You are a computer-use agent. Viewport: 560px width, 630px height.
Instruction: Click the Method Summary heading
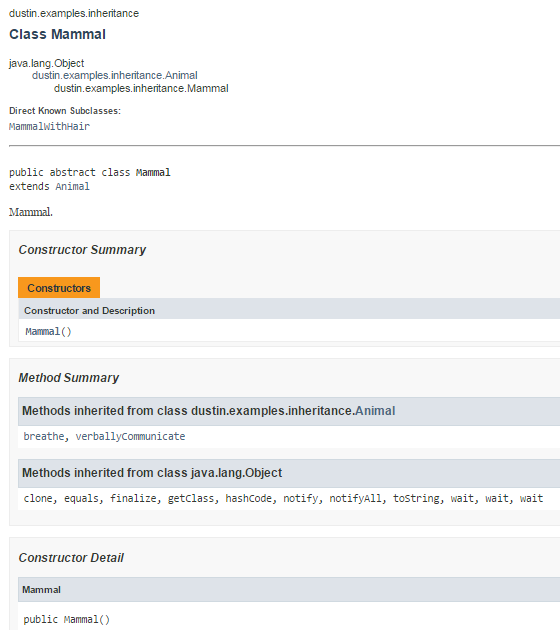click(x=69, y=378)
